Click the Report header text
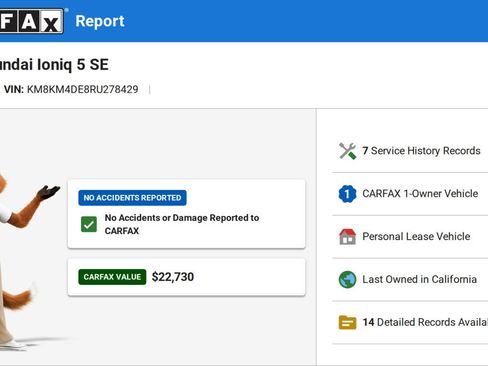 [x=100, y=21]
